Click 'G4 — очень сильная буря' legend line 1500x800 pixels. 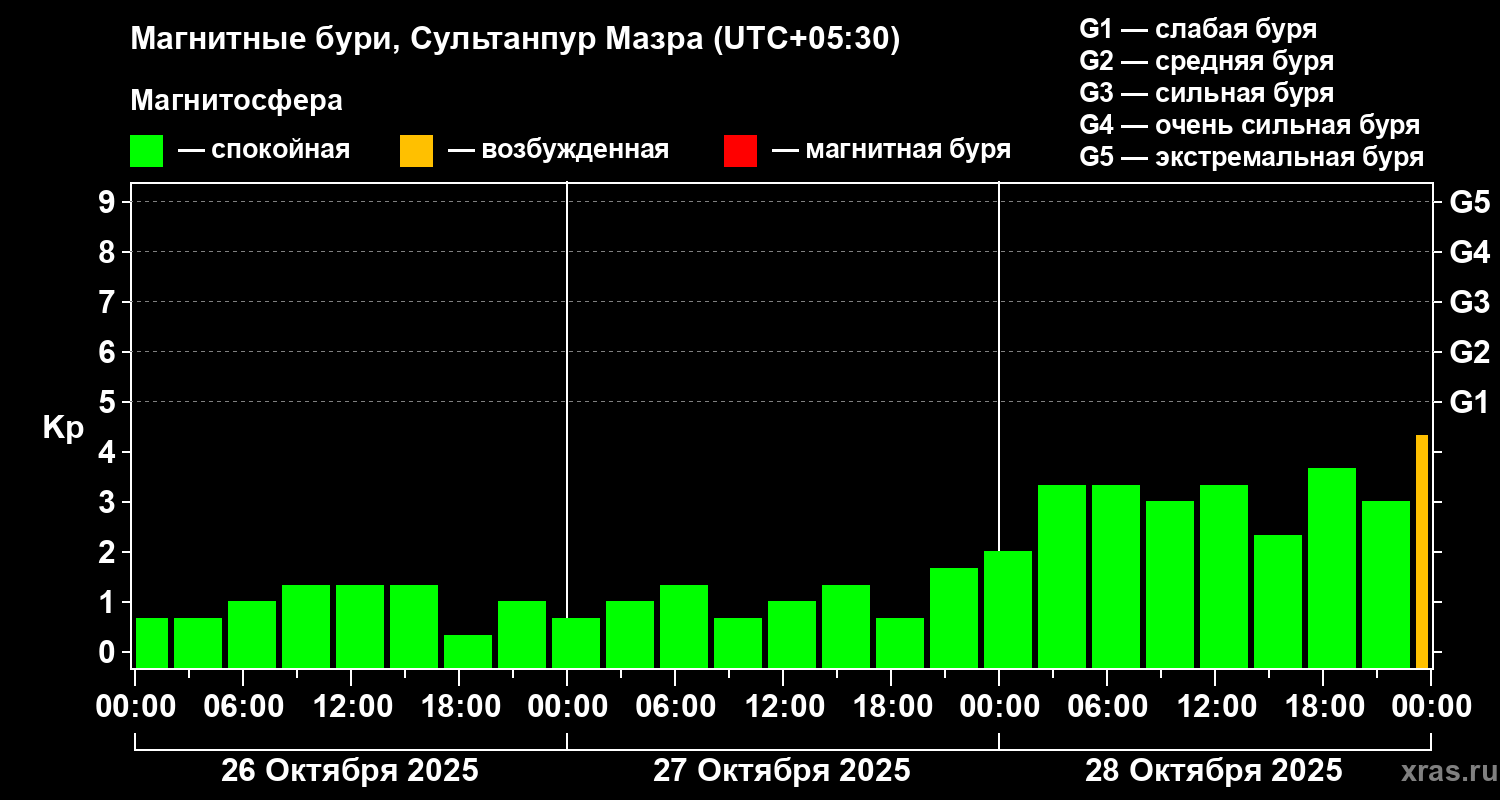1250,125
